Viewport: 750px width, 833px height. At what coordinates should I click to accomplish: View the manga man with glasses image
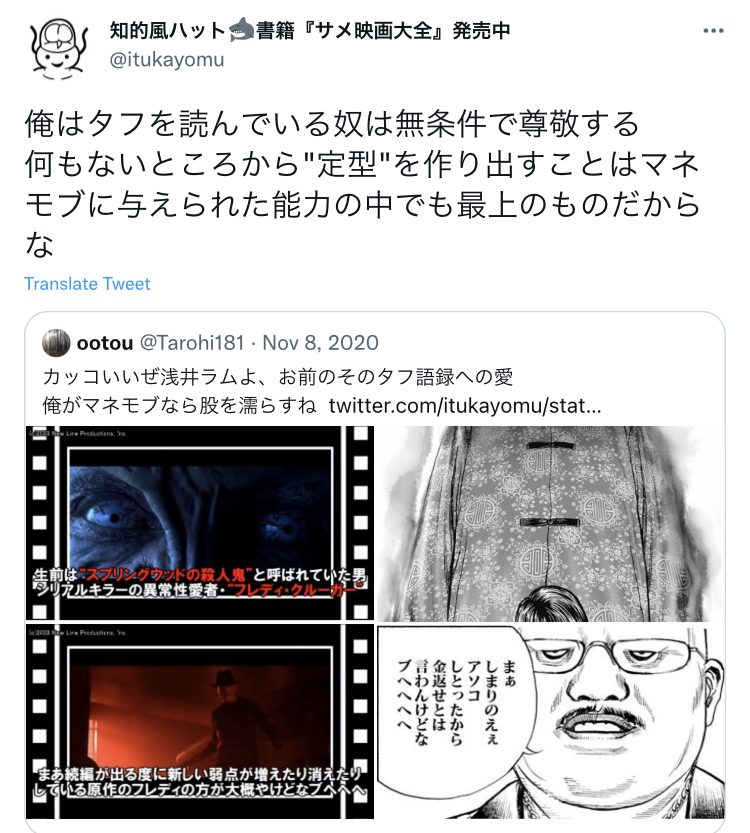point(550,721)
